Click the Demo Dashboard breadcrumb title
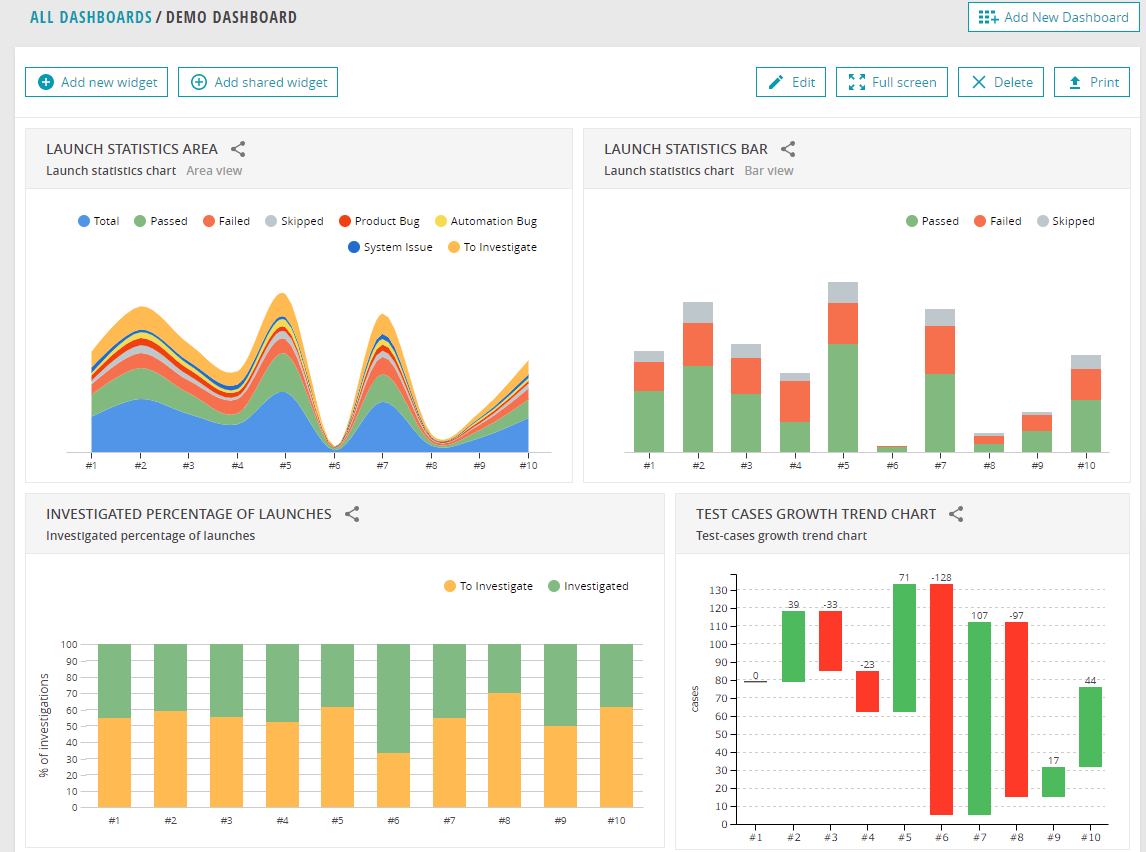Screen dimensions: 1146x852 coord(232,18)
